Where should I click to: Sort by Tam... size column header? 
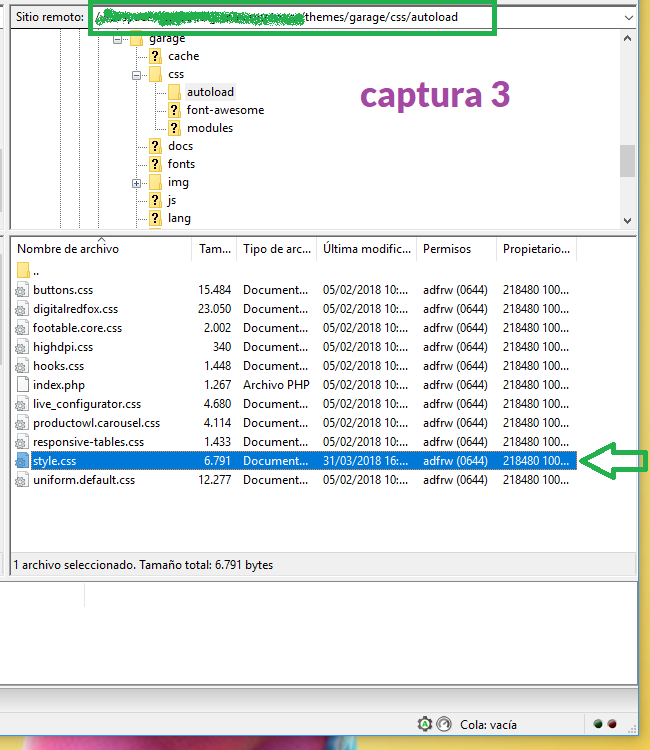(x=214, y=249)
